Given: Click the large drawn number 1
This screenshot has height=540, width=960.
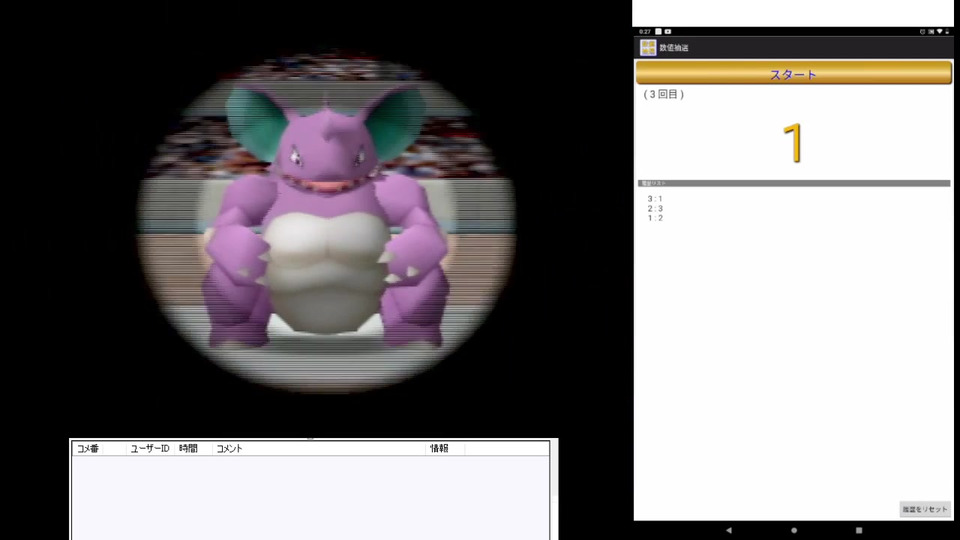Looking at the screenshot, I should 793,143.
